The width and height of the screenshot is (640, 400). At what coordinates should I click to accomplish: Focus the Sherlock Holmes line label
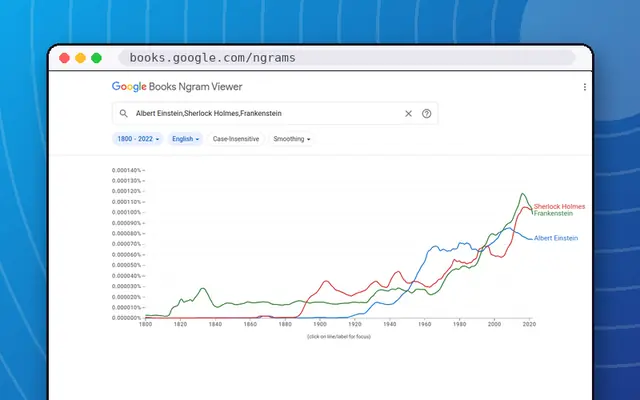[x=559, y=207]
